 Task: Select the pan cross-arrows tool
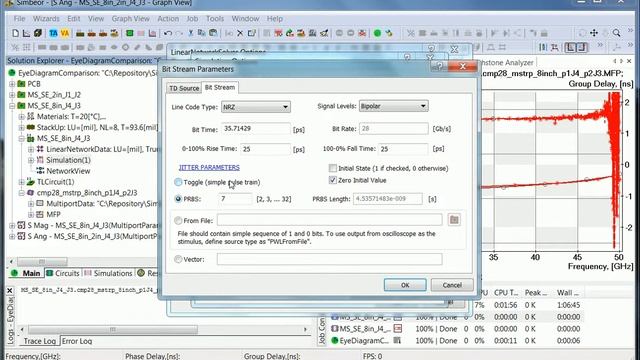pos(594,33)
